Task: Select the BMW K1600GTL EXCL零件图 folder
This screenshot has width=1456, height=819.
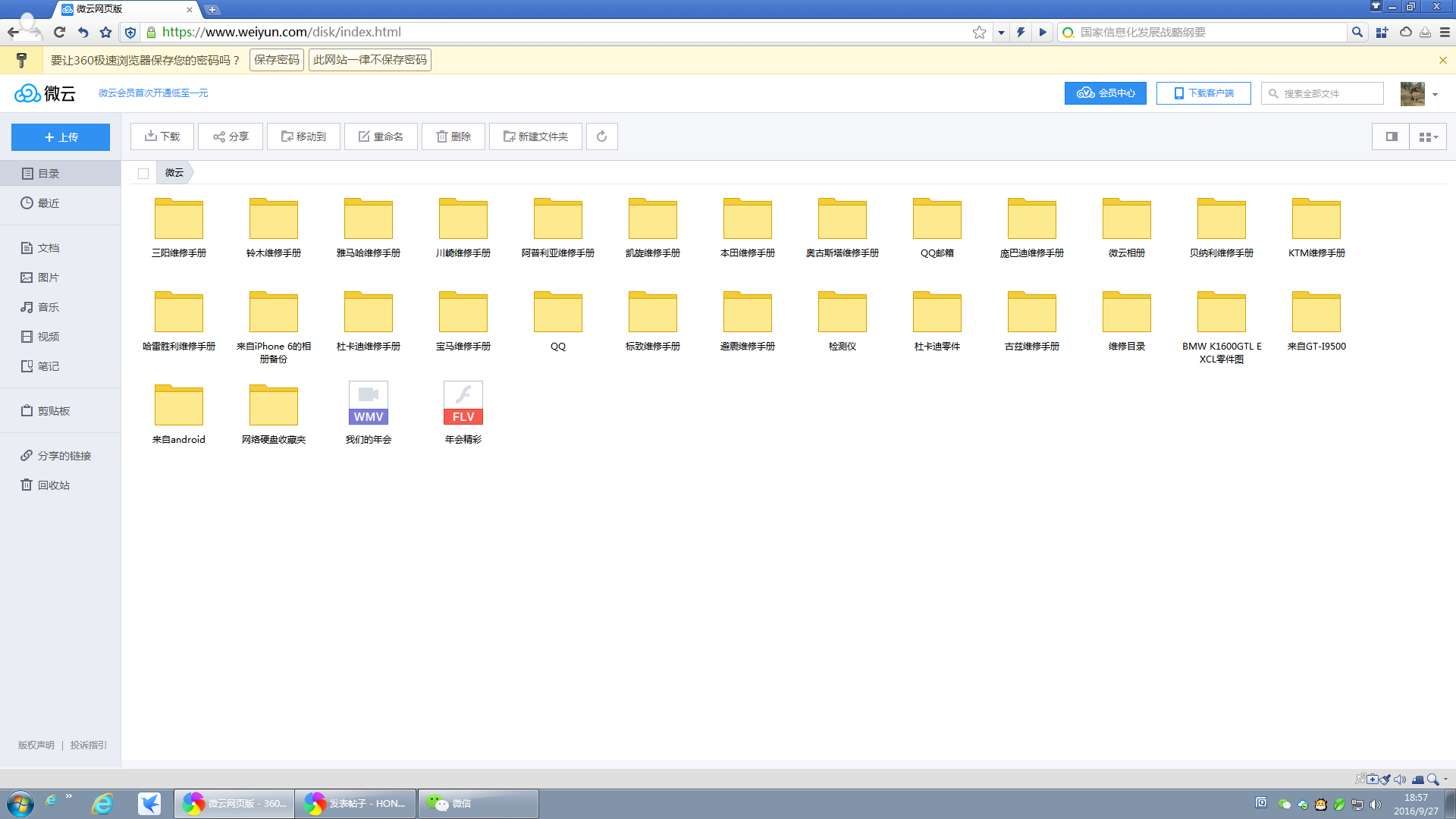Action: 1222,326
